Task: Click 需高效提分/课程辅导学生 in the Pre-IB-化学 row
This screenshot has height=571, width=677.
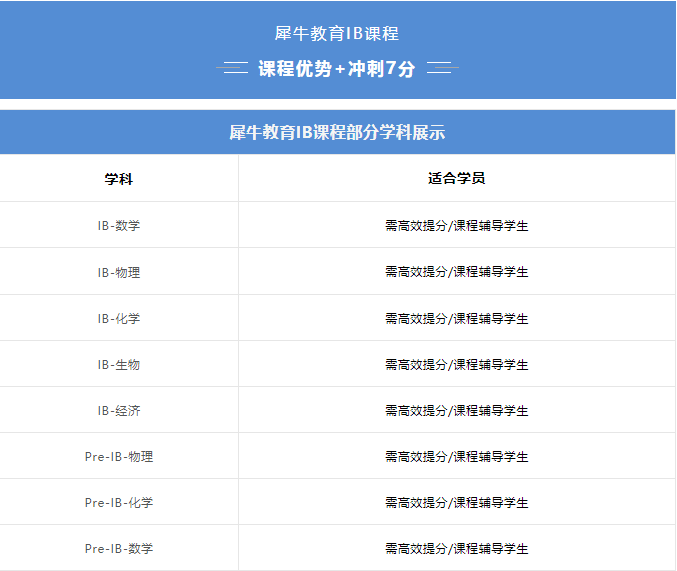Action: [457, 503]
